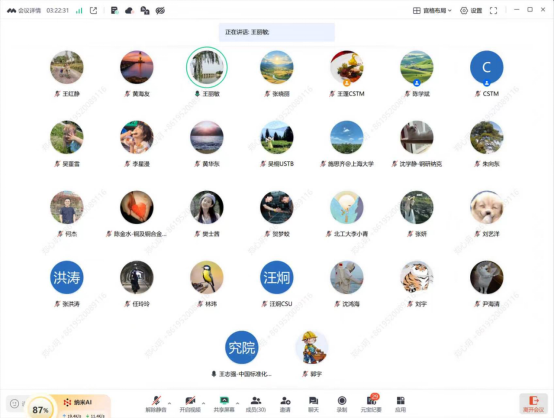
Task: Open the members (成员 30) list
Action: coord(256,404)
